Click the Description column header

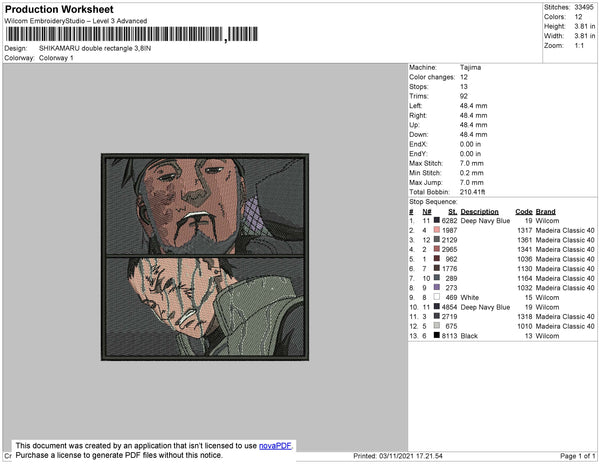click(x=479, y=212)
